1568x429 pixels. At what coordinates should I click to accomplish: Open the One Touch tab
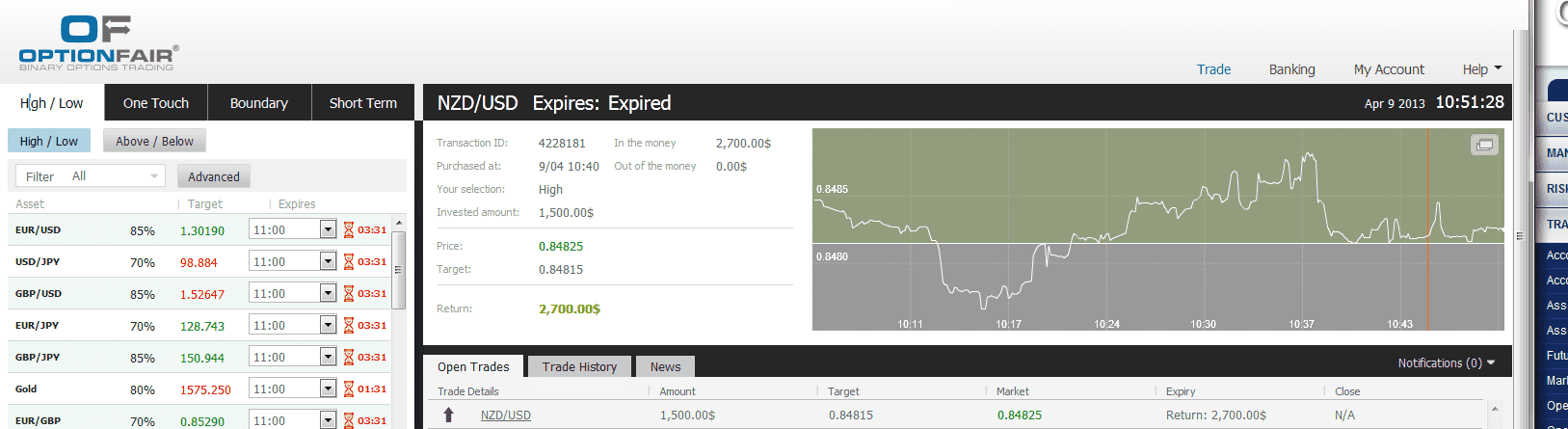156,103
